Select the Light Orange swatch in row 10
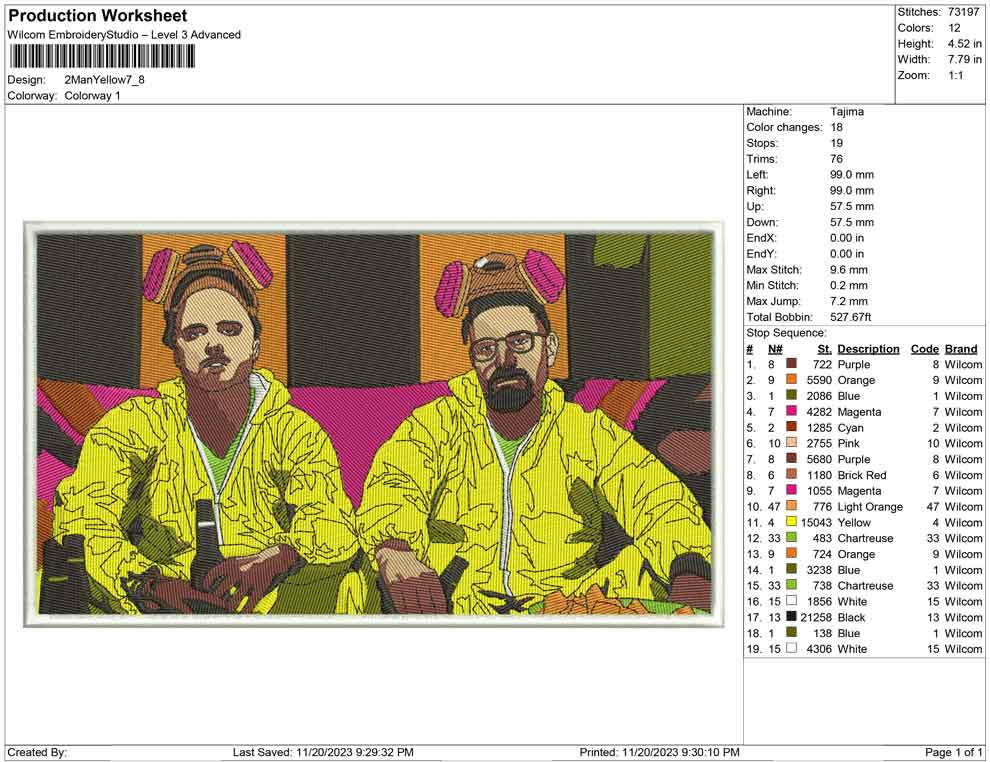Image resolution: width=990 pixels, height=762 pixels. pos(791,506)
